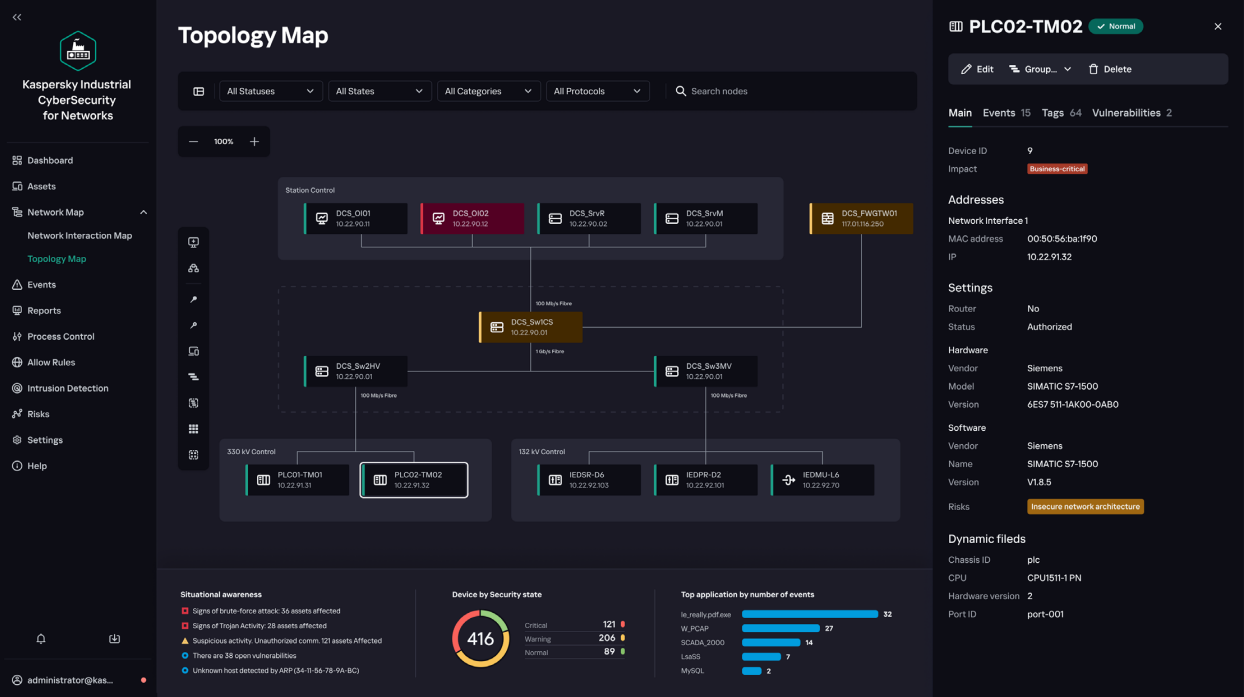
Task: Click the Search nodes field
Action: coord(790,91)
